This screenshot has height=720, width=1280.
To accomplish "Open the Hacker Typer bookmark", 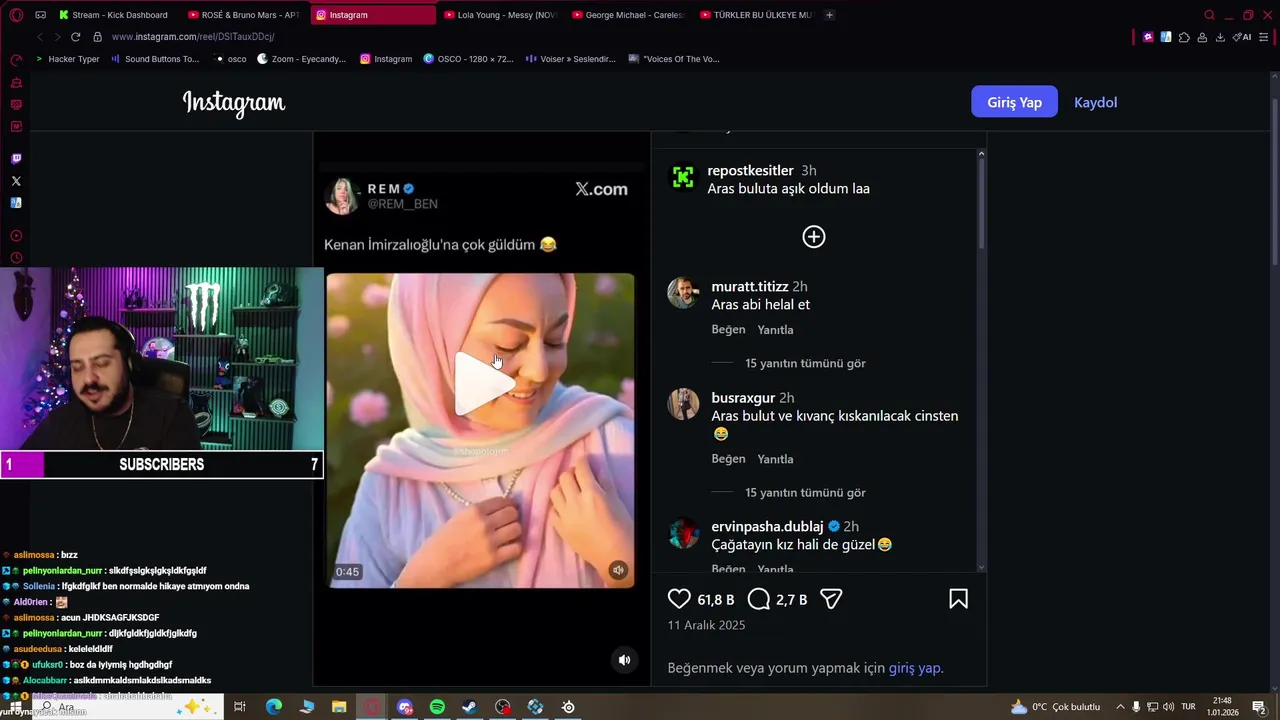I will [x=68, y=59].
